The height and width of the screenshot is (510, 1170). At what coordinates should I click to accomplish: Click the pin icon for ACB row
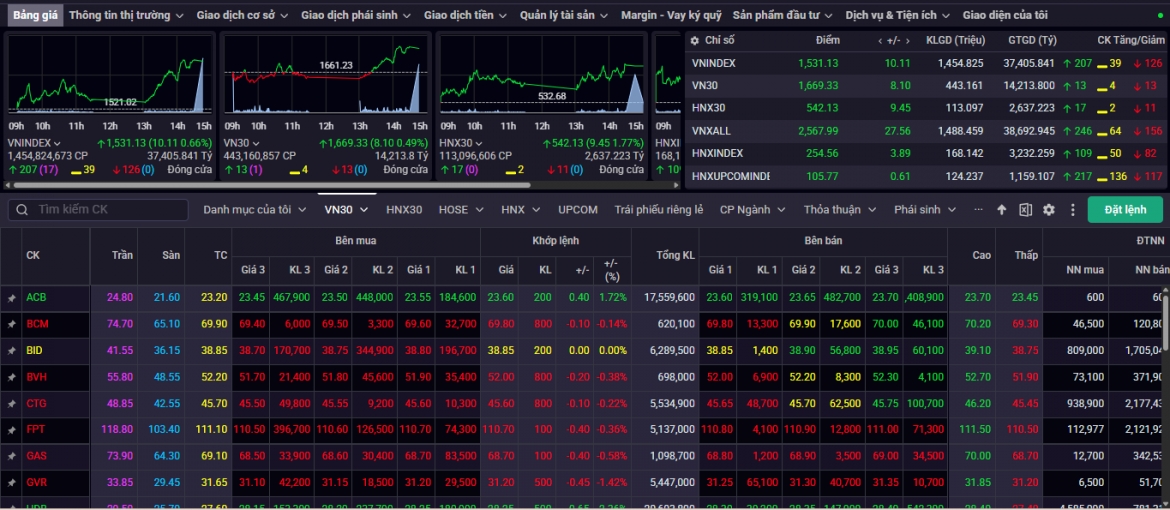tap(11, 298)
